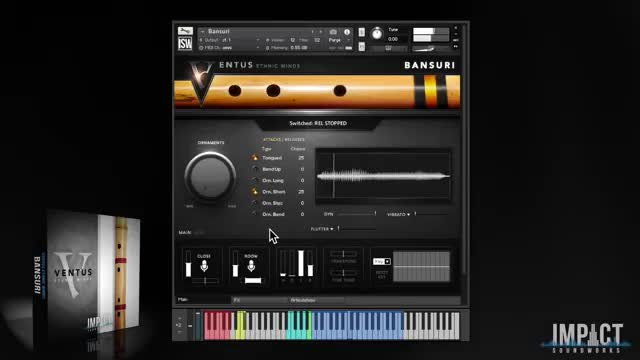The height and width of the screenshot is (360, 640).
Task: Toggle the Tongued attack type on
Action: [255, 158]
